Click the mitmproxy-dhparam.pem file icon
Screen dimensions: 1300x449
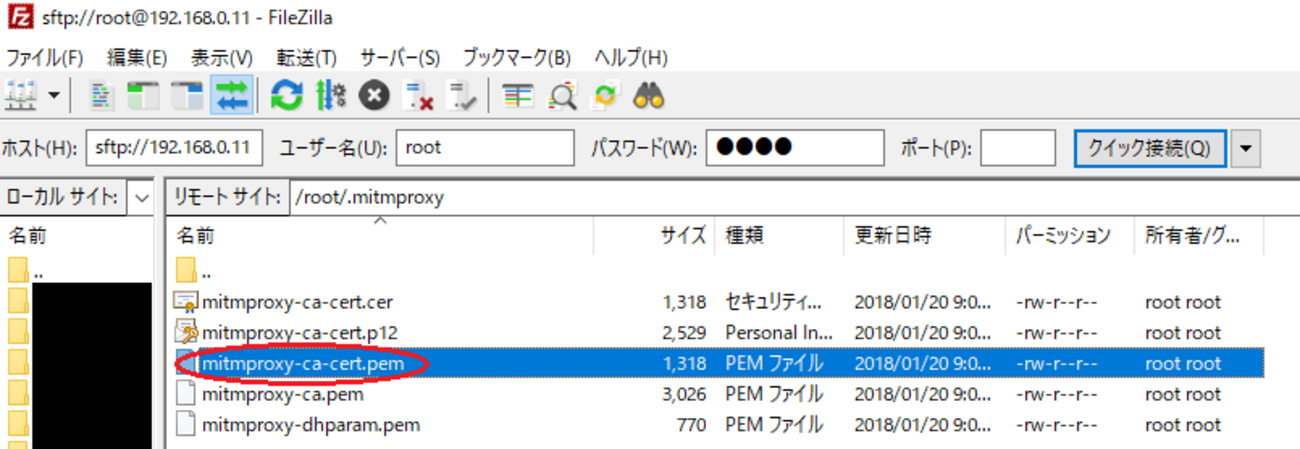click(186, 425)
